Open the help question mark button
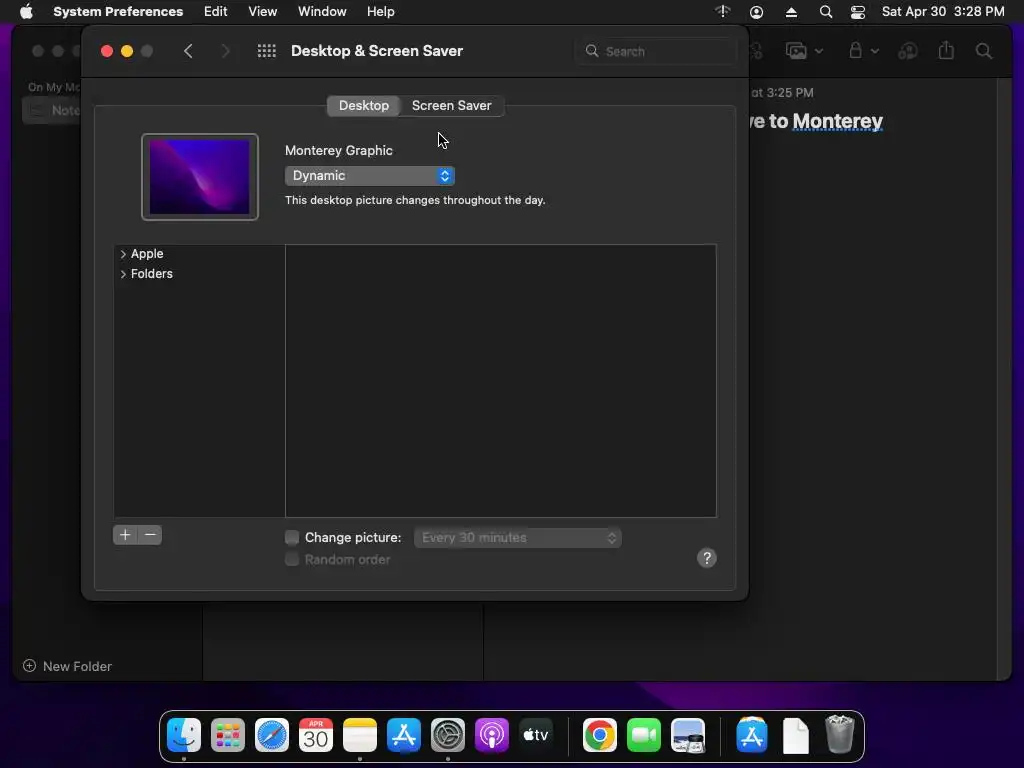Image resolution: width=1024 pixels, height=768 pixels. click(x=707, y=558)
